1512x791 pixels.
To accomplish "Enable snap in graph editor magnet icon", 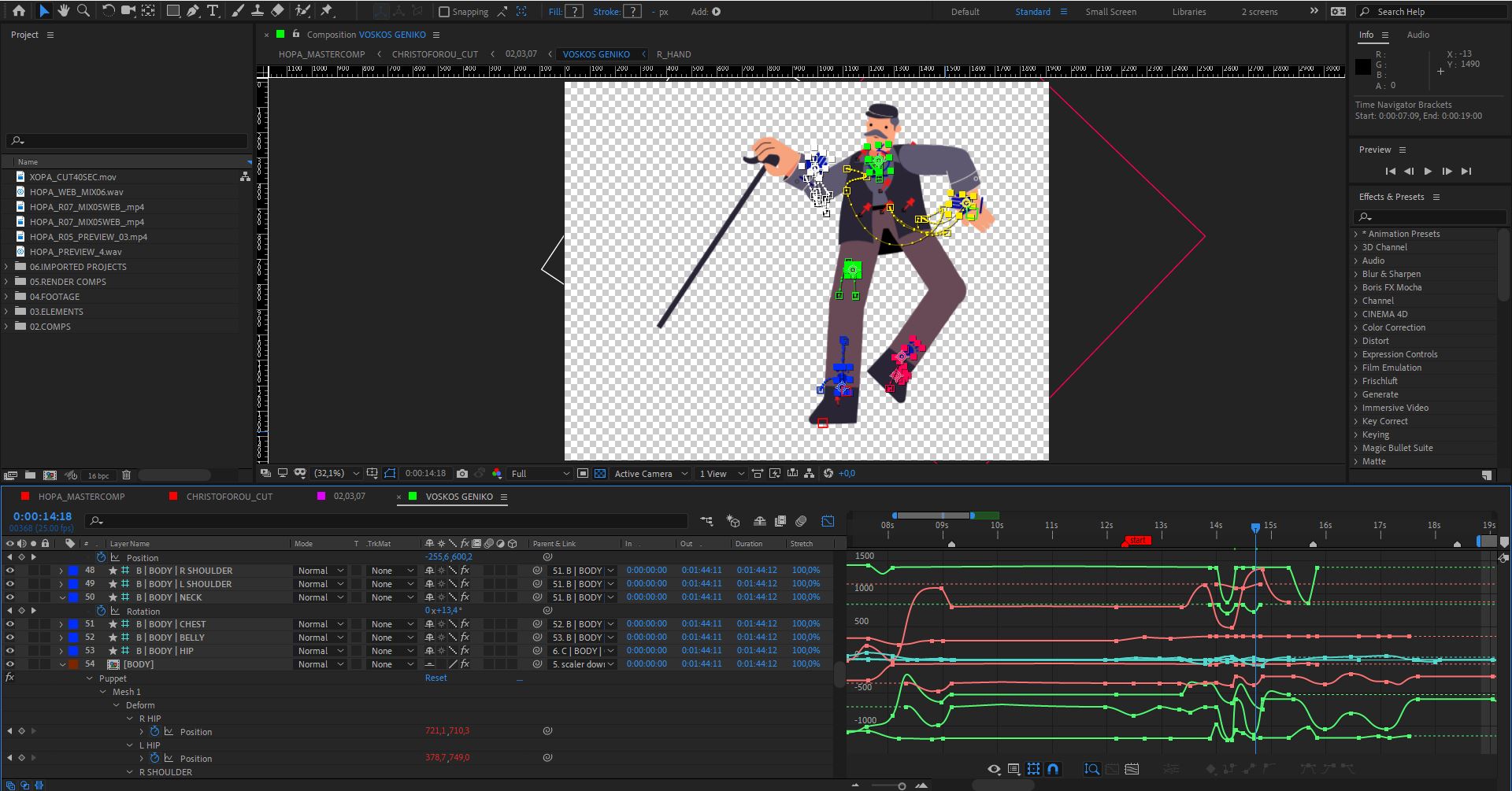I will pos(1053,769).
